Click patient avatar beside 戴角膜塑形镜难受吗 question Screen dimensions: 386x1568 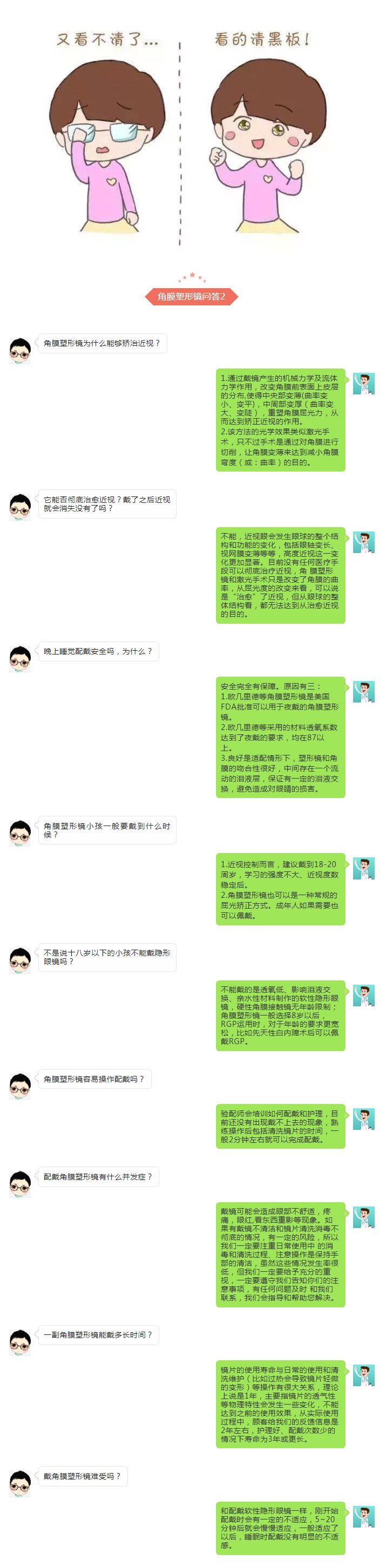(x=20, y=1484)
